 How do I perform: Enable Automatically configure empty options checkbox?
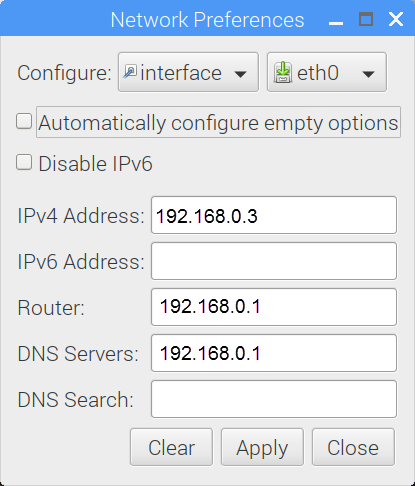coord(24,121)
